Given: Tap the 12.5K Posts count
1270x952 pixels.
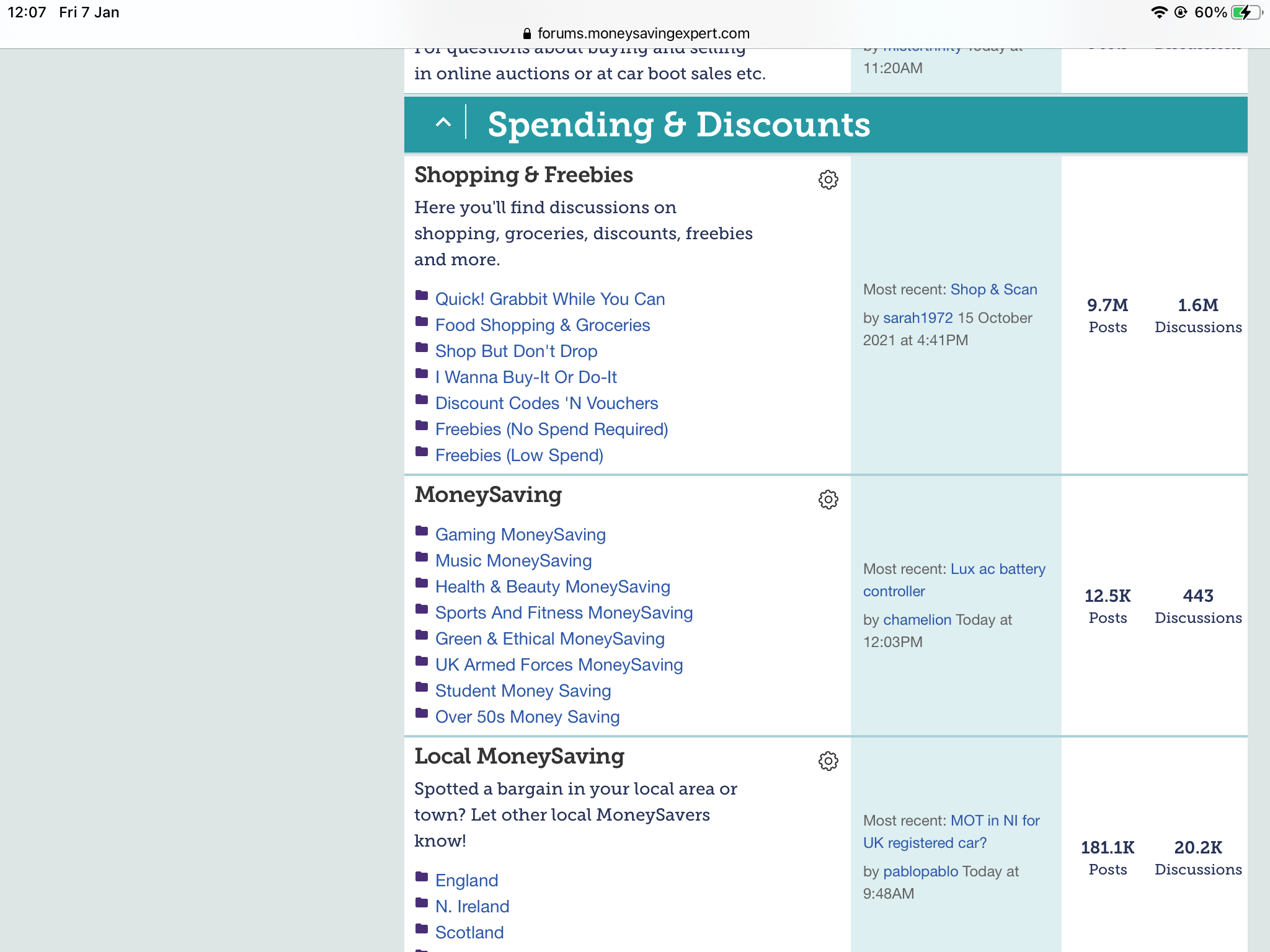Looking at the screenshot, I should point(1108,606).
